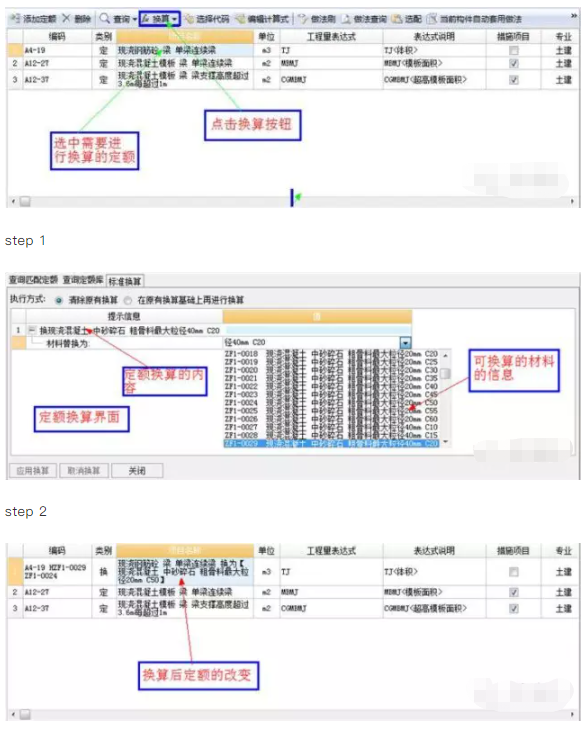588x735 pixels.
Task: Collapse the 换现浇混凝土 tree row
Action: pyautogui.click(x=32, y=330)
